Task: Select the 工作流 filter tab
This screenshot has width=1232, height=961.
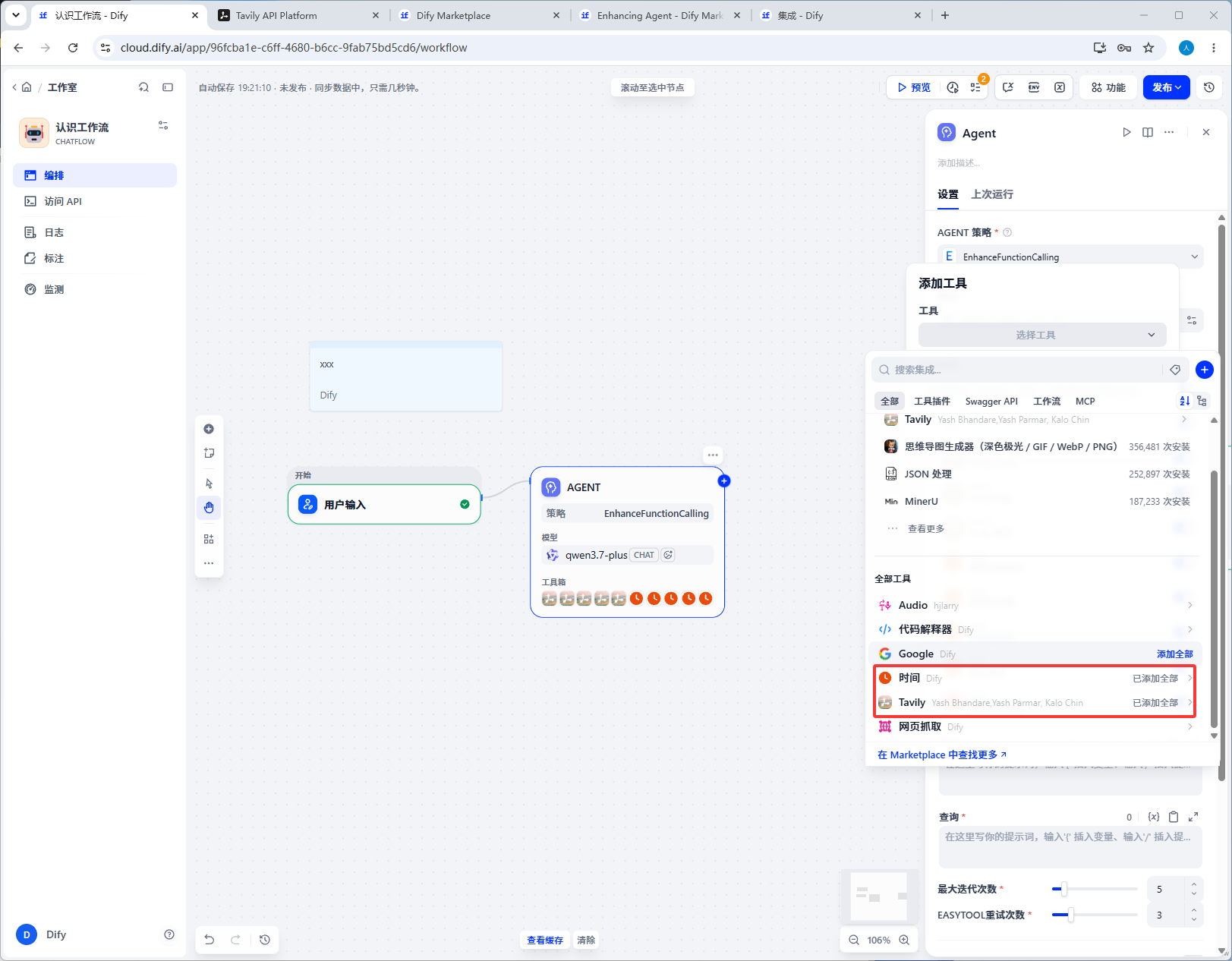Action: [1047, 401]
